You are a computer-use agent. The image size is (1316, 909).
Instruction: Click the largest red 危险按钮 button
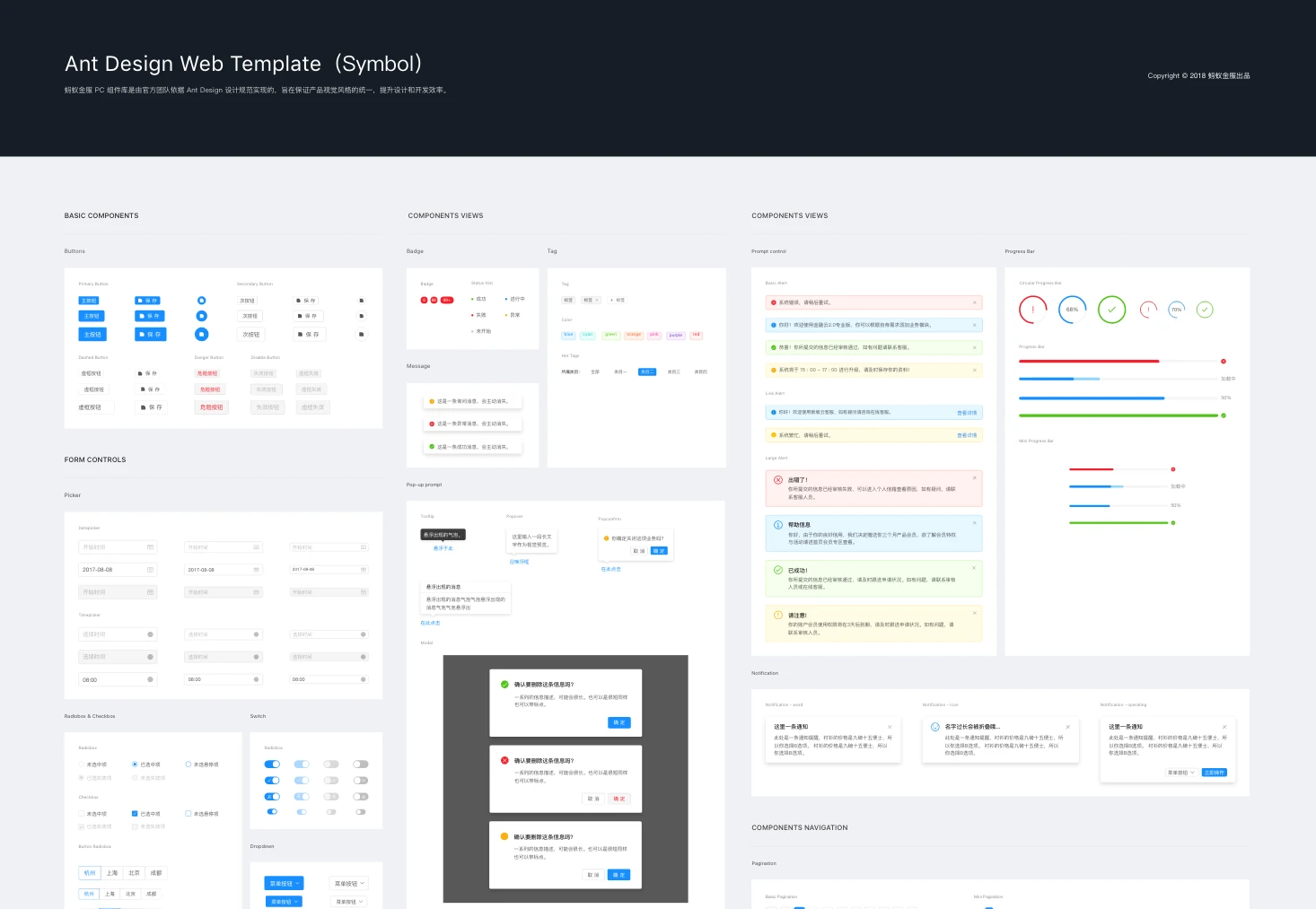(212, 407)
